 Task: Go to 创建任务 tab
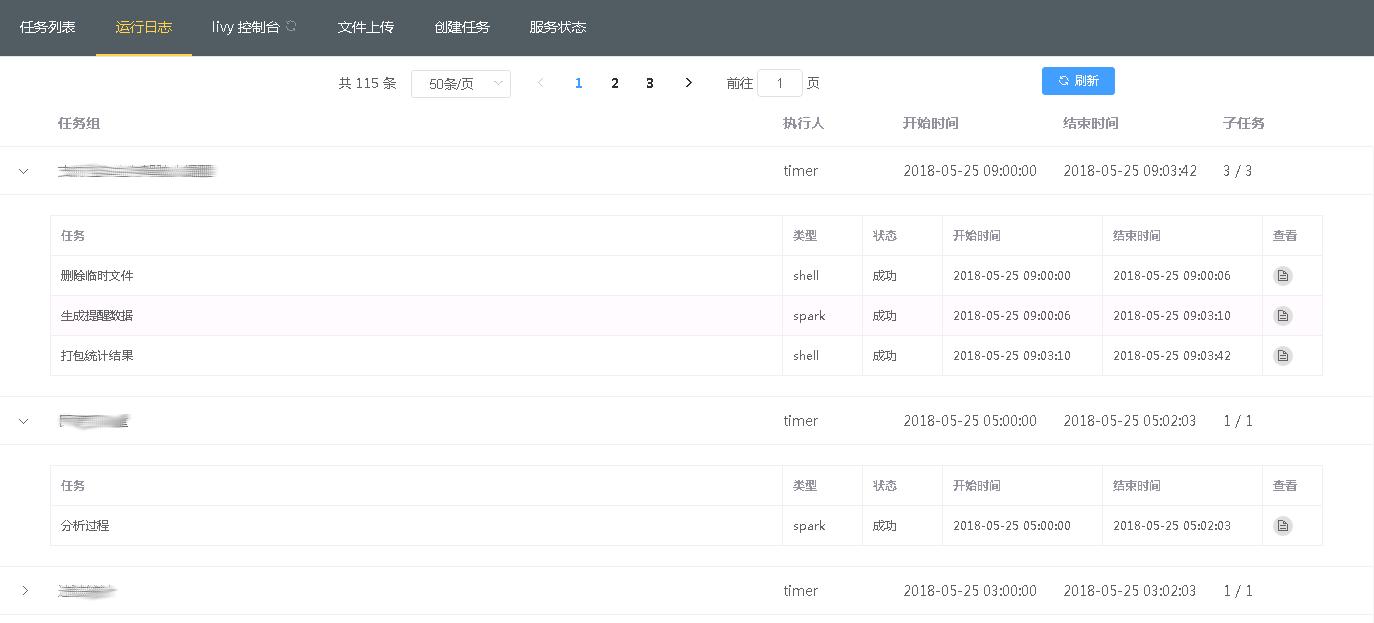pyautogui.click(x=462, y=27)
